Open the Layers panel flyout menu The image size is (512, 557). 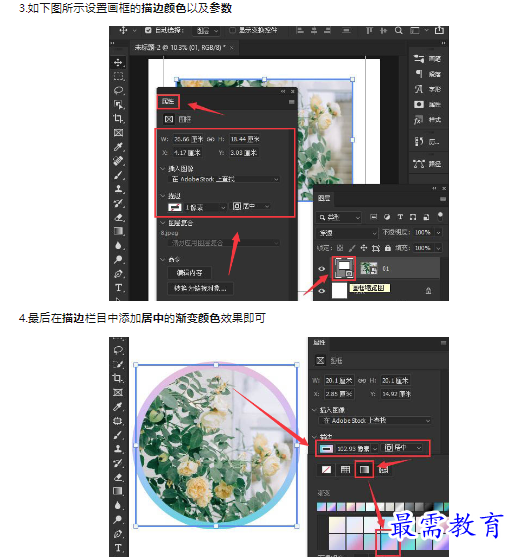[443, 199]
